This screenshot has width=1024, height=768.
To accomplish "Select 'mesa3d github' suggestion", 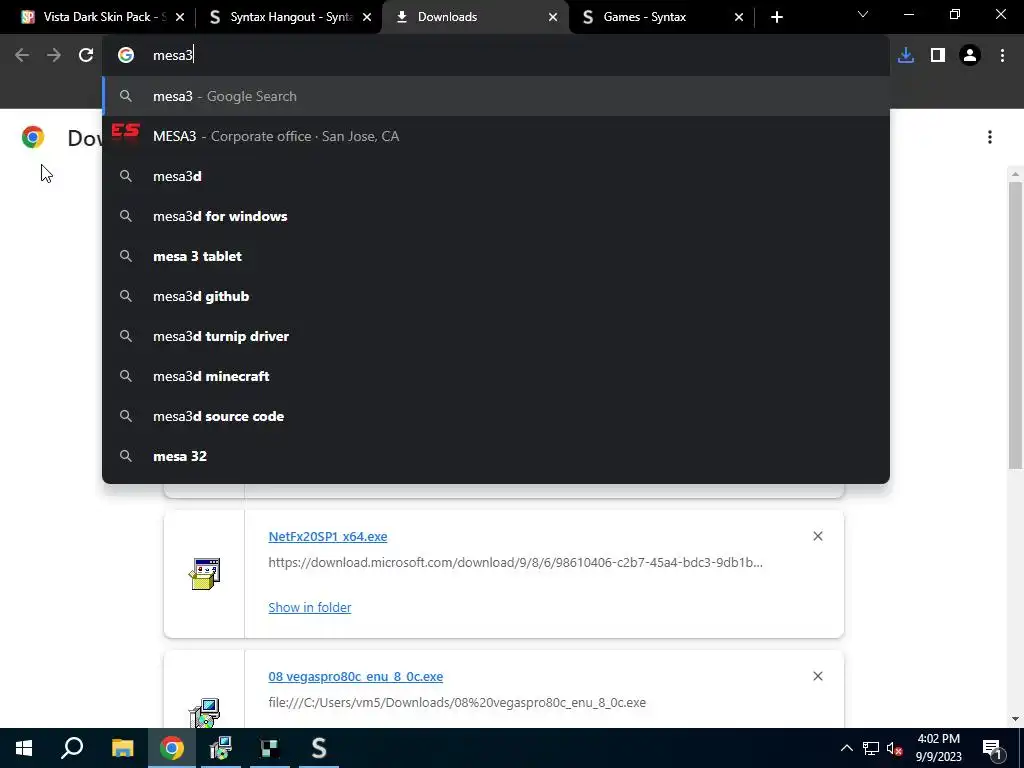I will pos(496,296).
